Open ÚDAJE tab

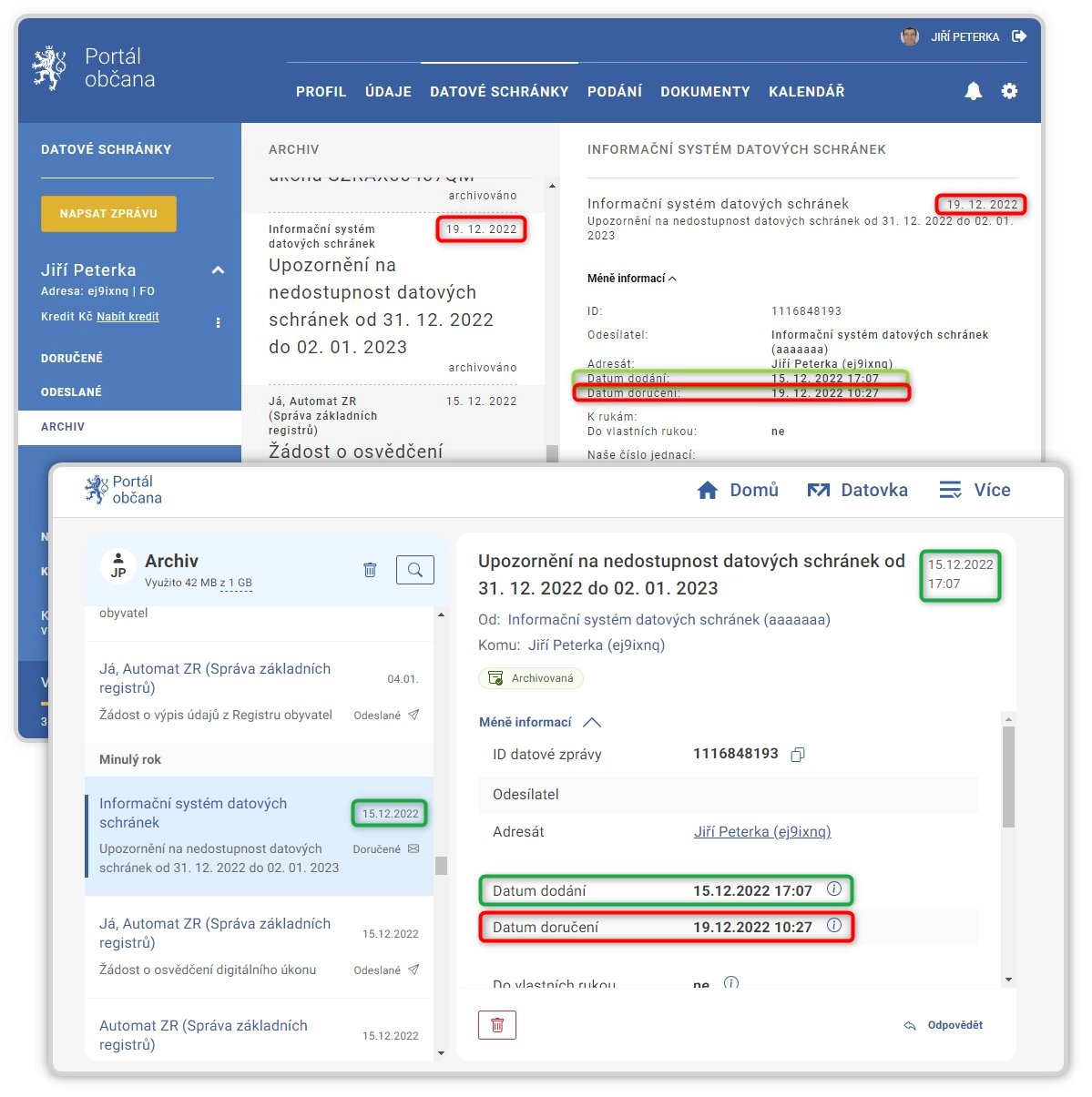click(388, 92)
